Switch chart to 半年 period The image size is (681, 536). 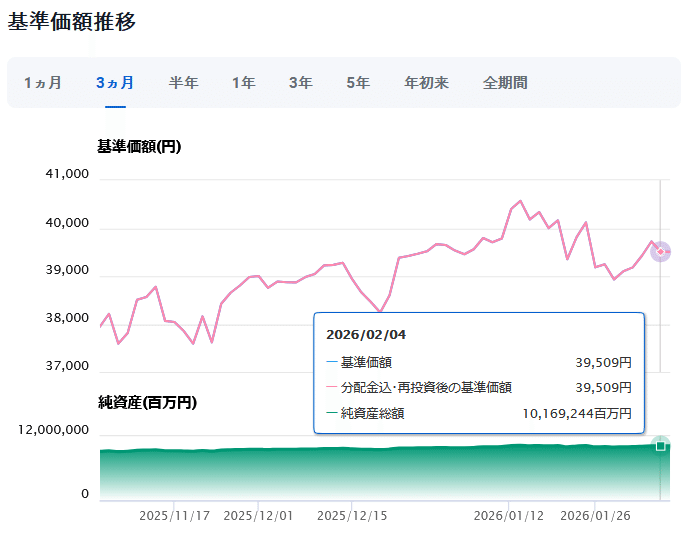[x=183, y=83]
